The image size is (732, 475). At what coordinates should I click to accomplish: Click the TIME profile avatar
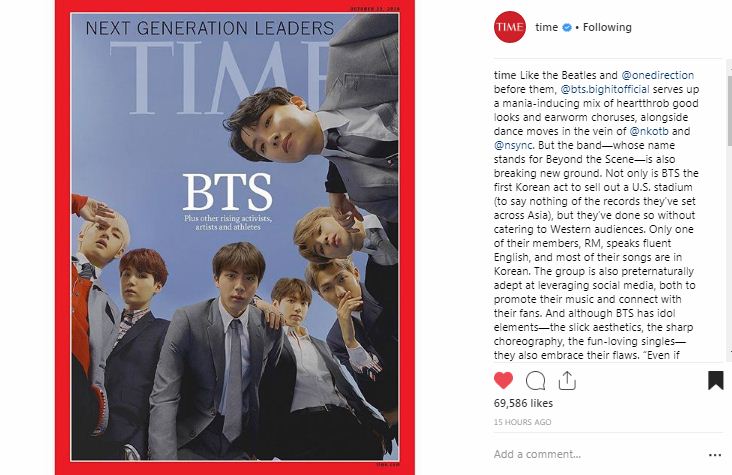[510, 27]
